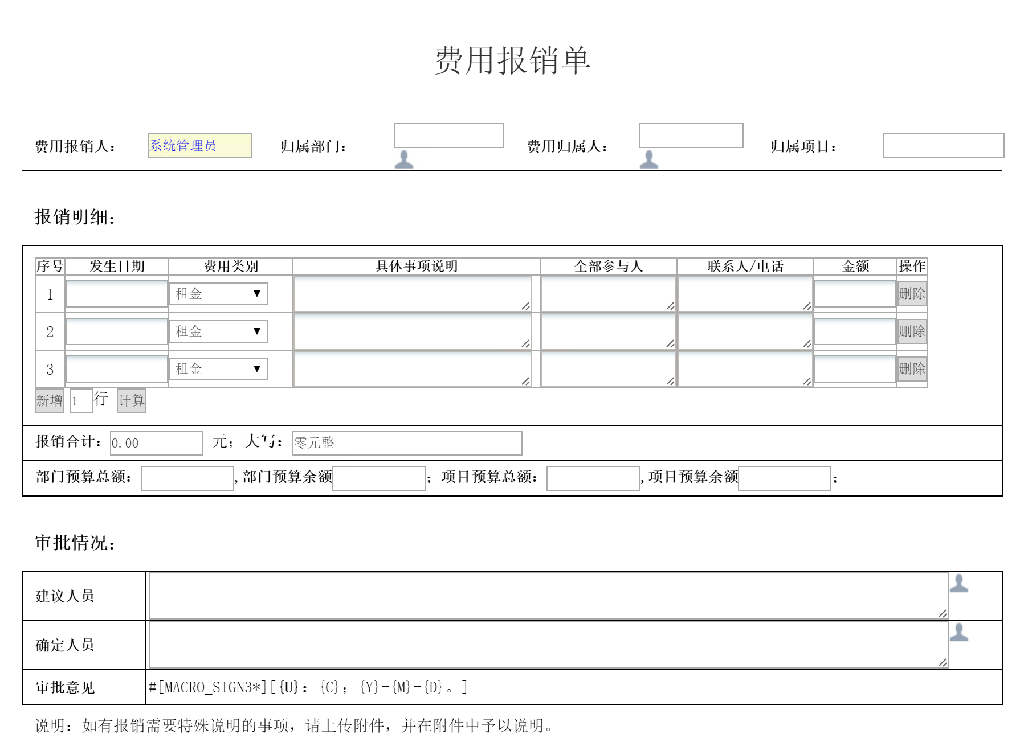Focus the 发生日期 field in row 1

point(117,294)
